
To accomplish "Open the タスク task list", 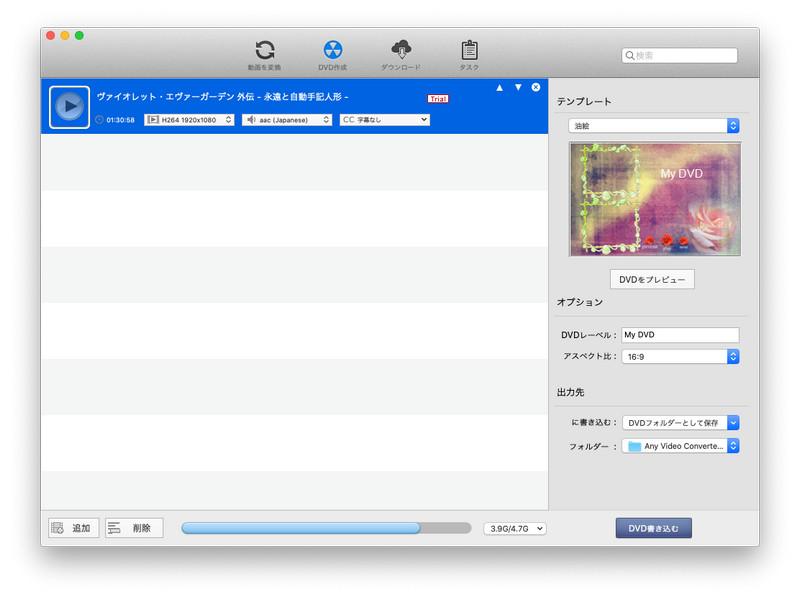I will point(469,55).
